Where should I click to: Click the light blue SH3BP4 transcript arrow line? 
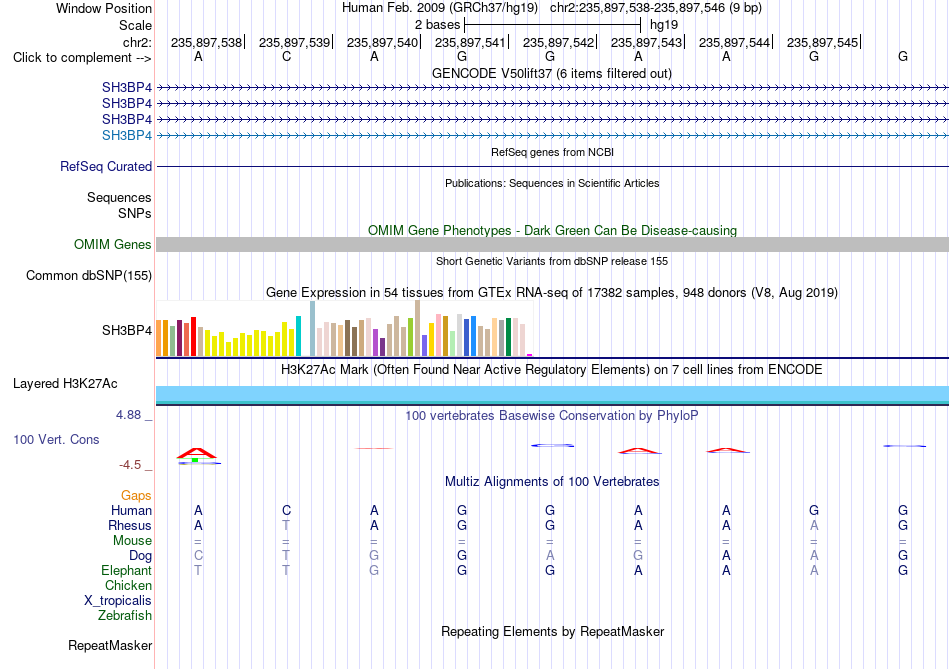click(552, 136)
